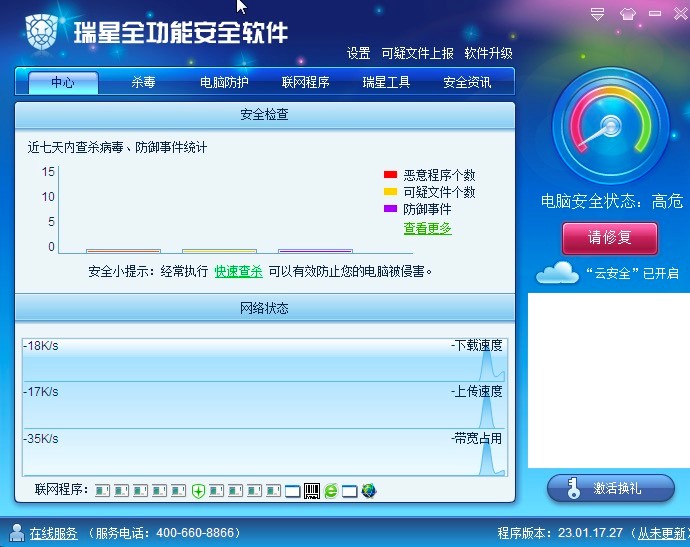Viewport: 690px width, 547px height.
Task: Click the red 恶意程序个数 legend swatch
Action: [390, 175]
